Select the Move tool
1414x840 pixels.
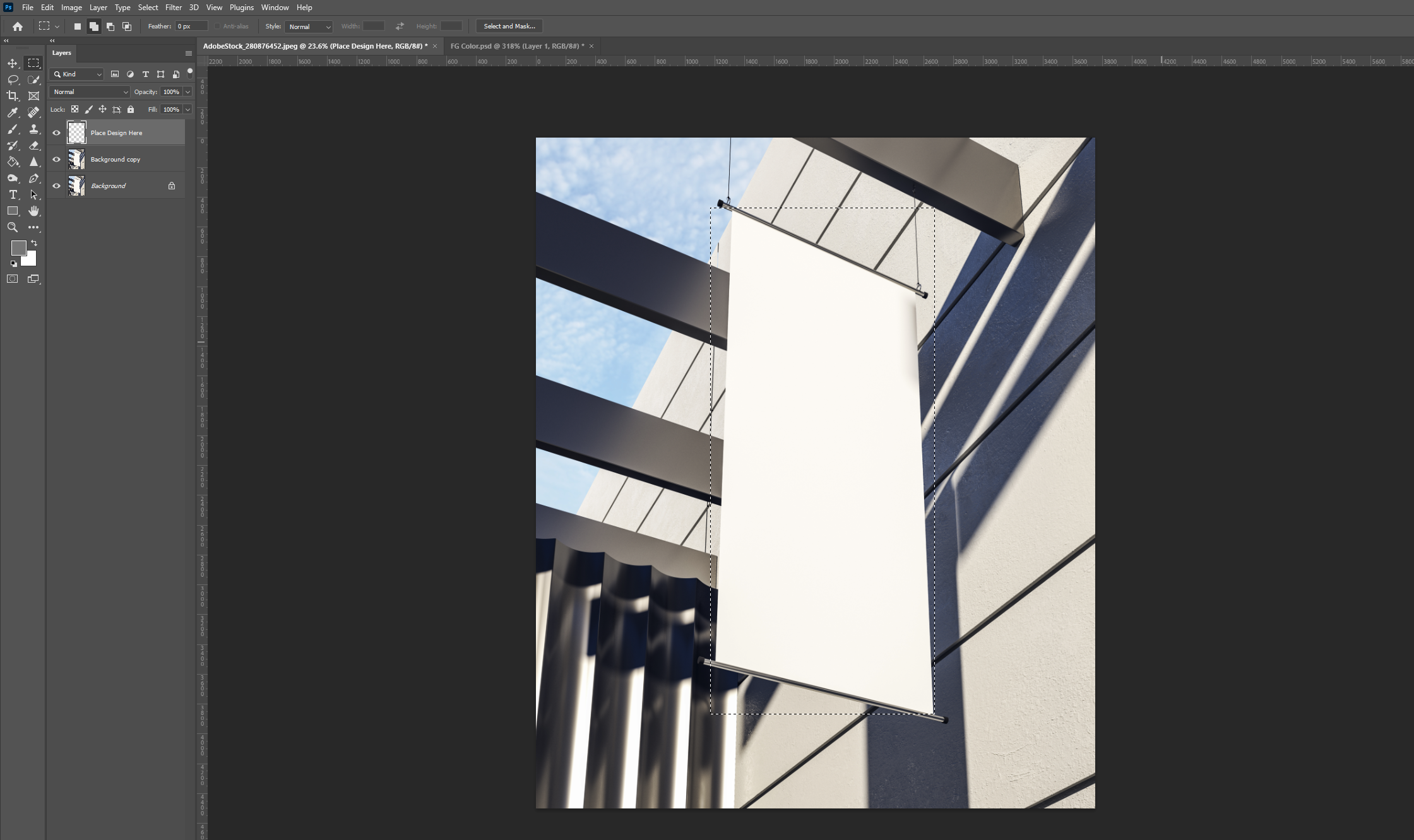coord(13,63)
